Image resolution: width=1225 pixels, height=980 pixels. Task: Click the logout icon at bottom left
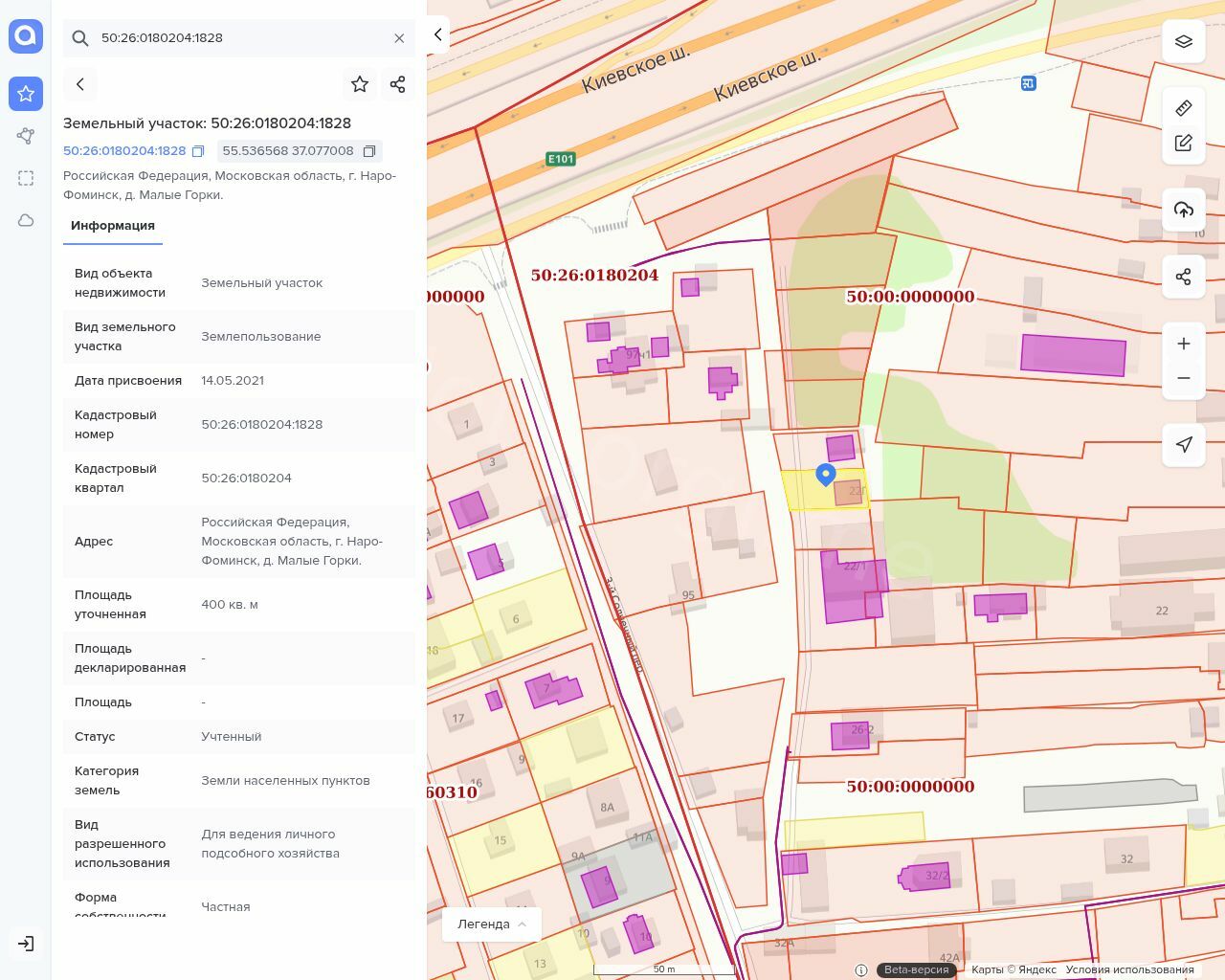click(x=26, y=944)
